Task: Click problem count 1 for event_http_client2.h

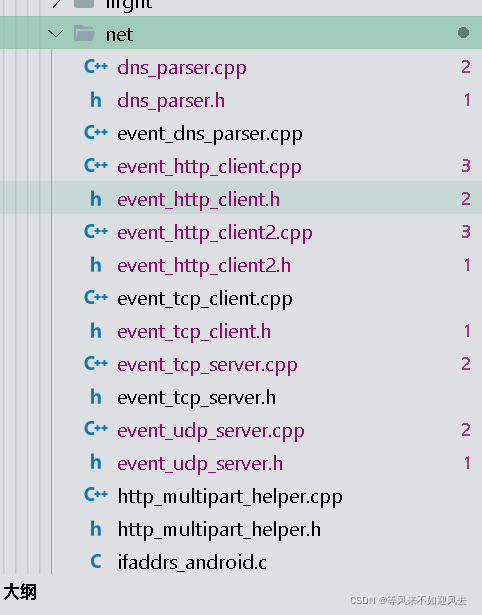Action: (467, 265)
